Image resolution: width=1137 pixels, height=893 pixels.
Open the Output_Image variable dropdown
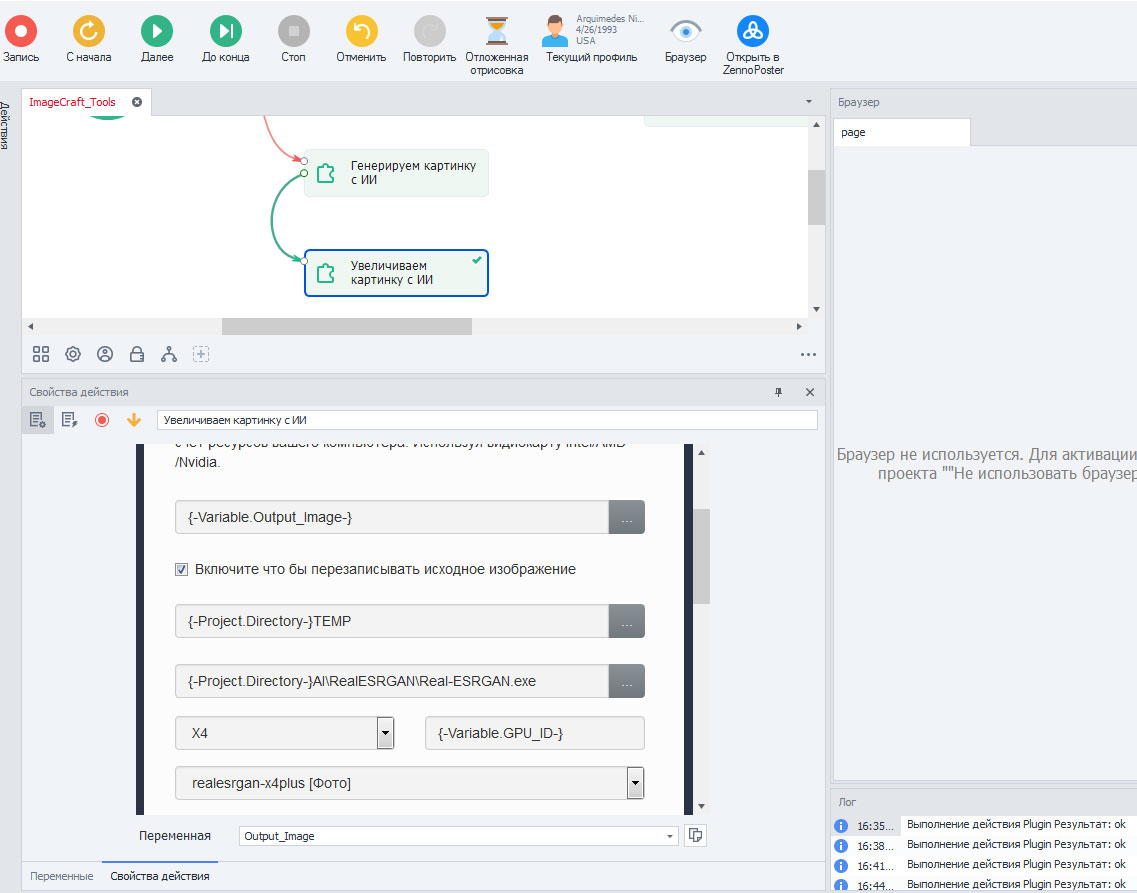coord(669,836)
